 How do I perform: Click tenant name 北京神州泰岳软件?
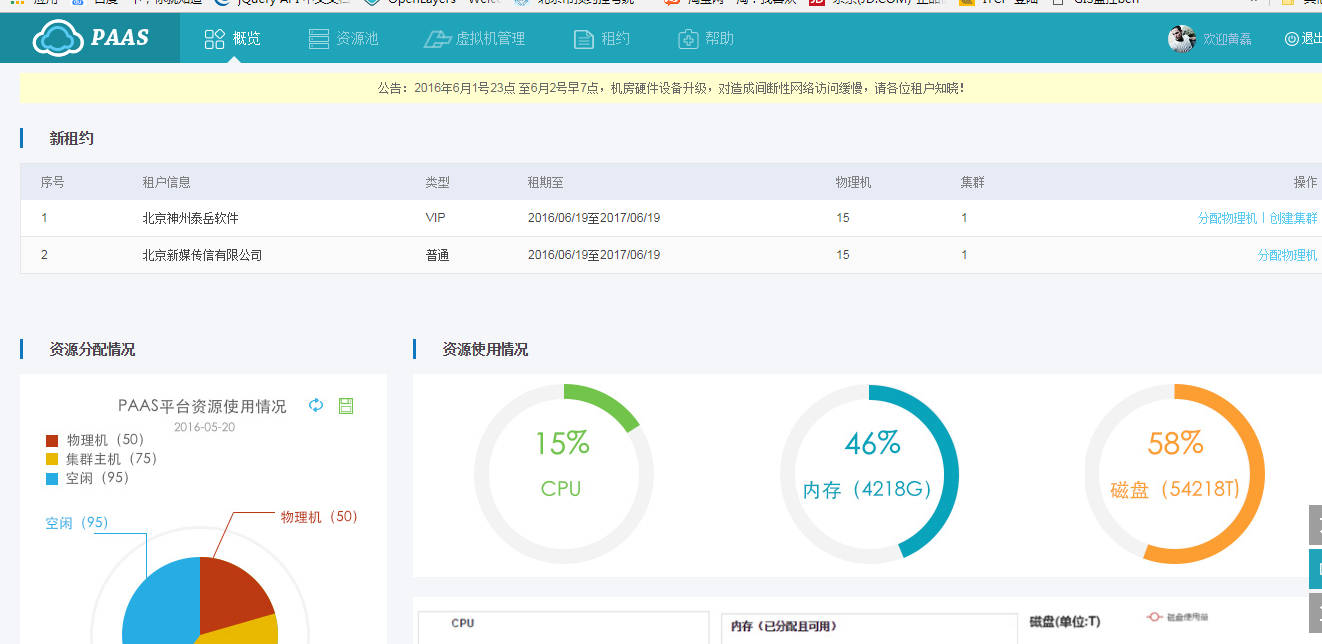[190, 218]
